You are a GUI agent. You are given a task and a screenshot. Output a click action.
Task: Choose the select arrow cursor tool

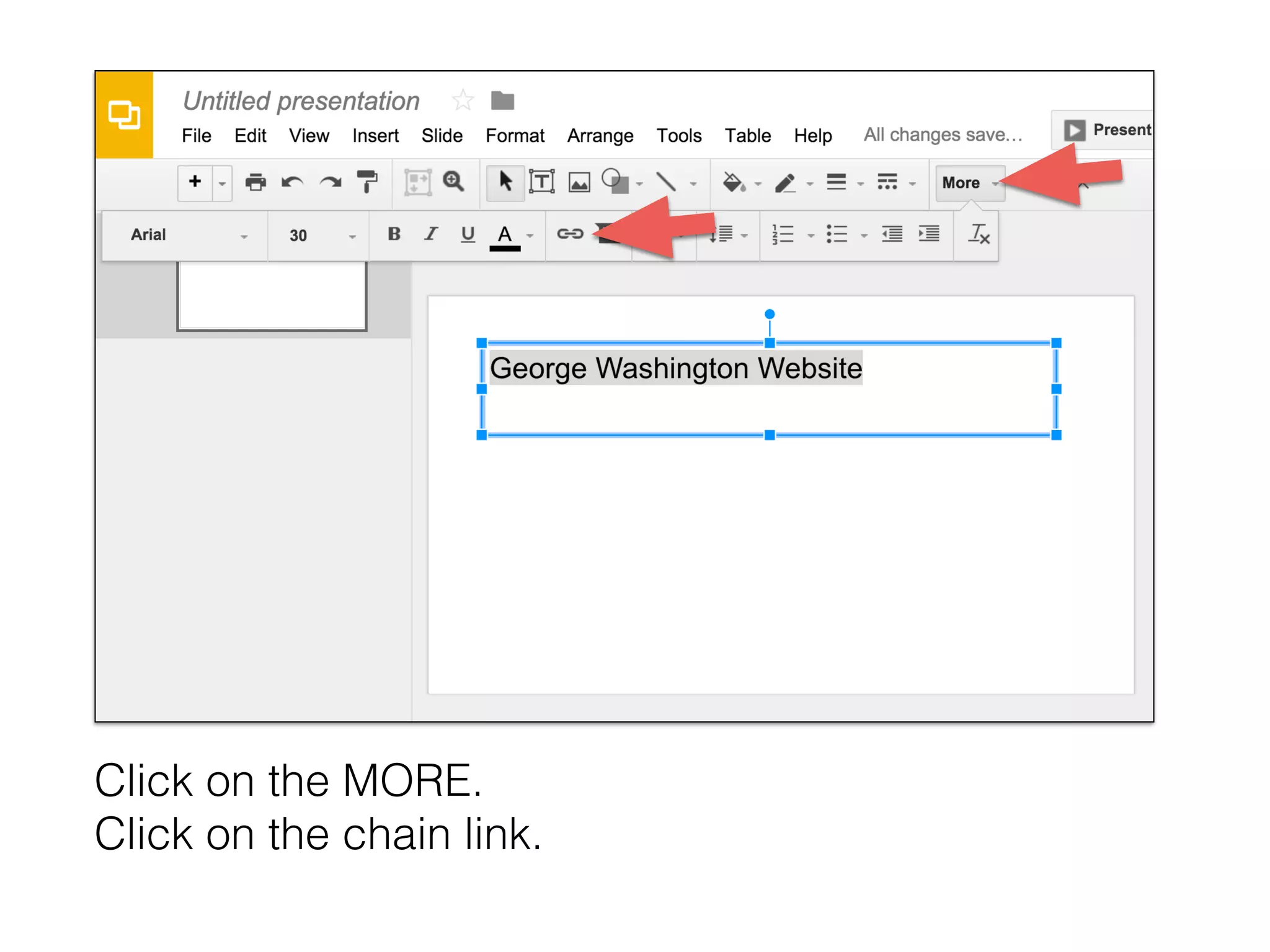pos(505,183)
